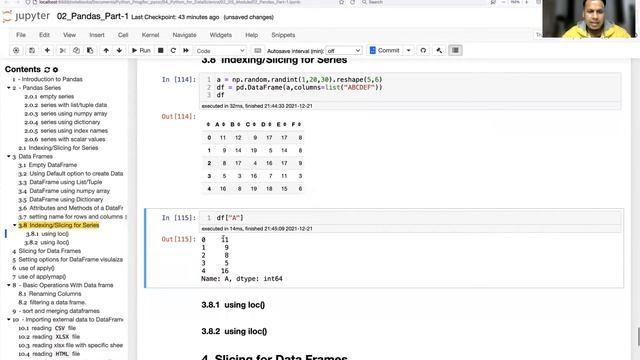Click the Jupyter logo
The height and width of the screenshot is (360, 640).
[26, 17]
